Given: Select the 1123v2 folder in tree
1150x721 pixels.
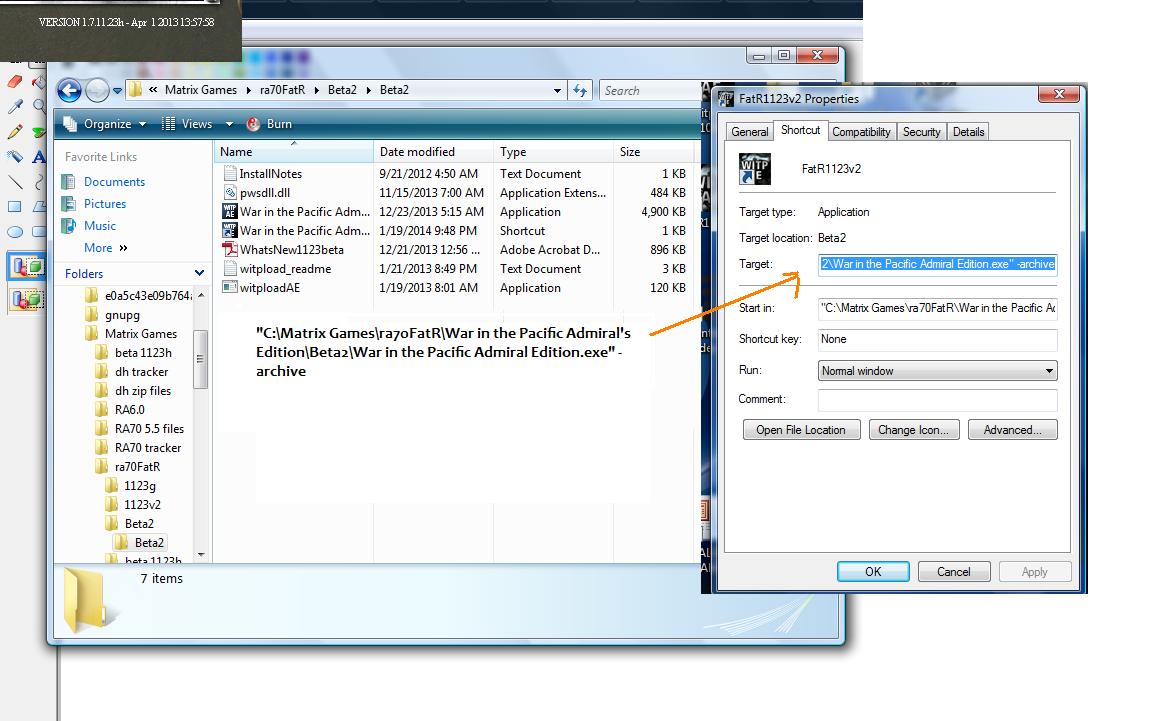Looking at the screenshot, I should pos(142,505).
